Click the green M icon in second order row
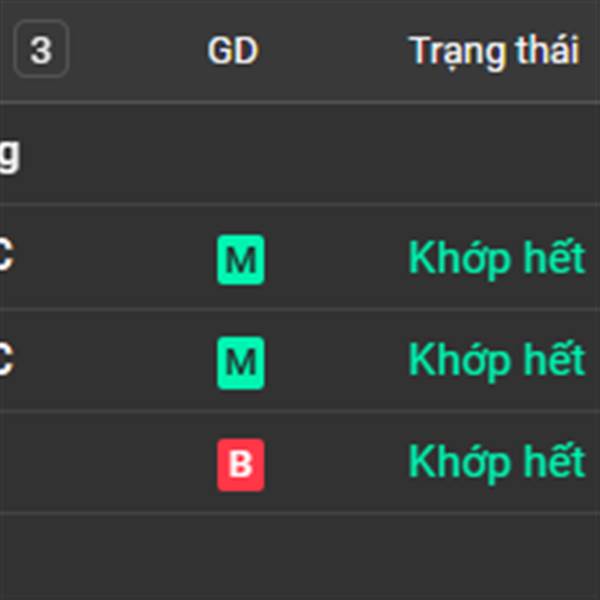Screen dimensions: 600x600 pyautogui.click(x=240, y=361)
